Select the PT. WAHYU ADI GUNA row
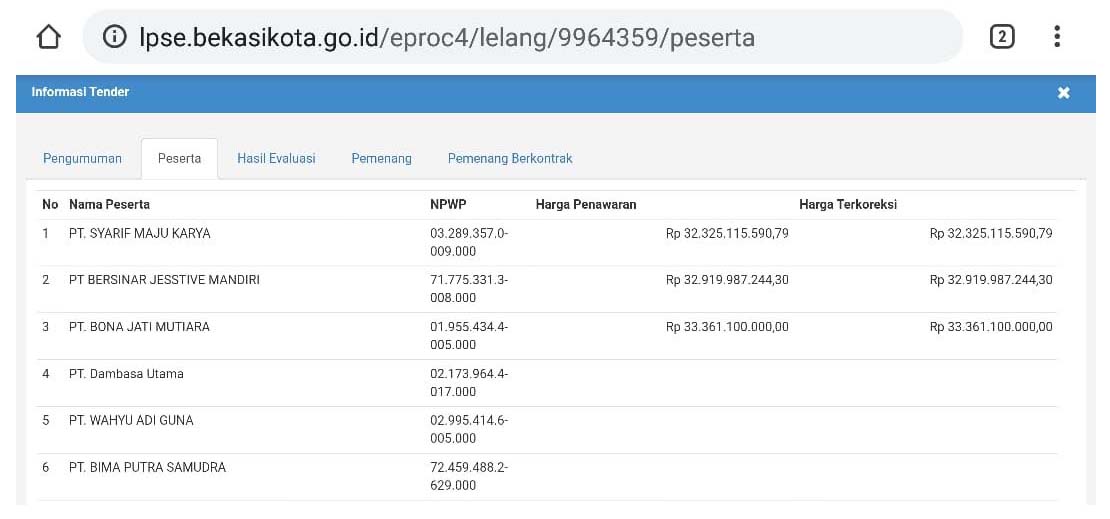This screenshot has height=519, width=1110. click(131, 421)
